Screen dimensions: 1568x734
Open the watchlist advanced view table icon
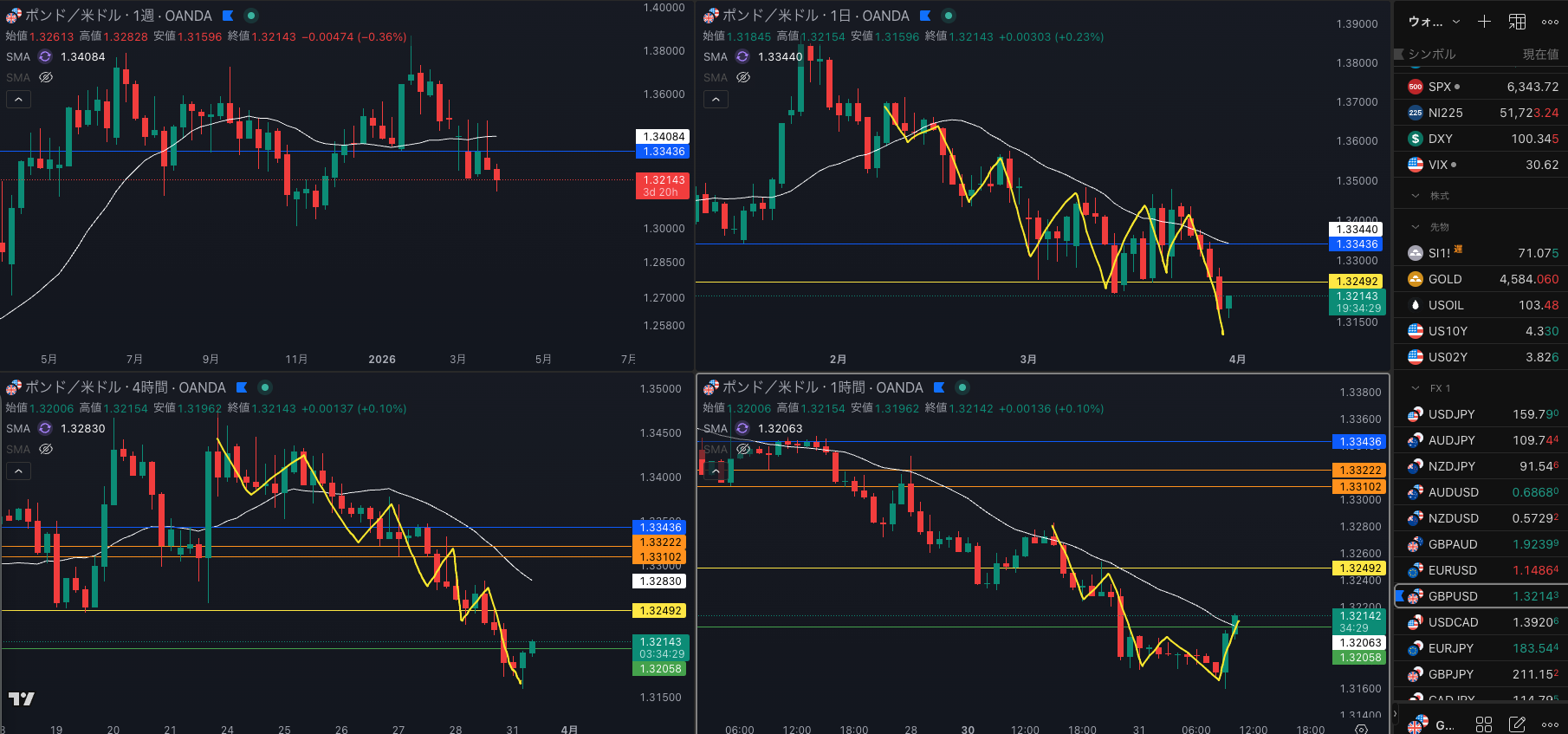[x=1517, y=22]
